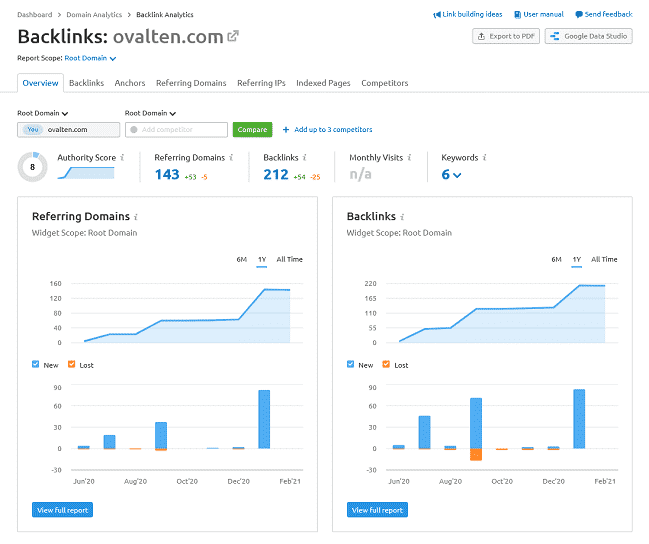649x544 pixels.
Task: Click info icon in Backlinks widget title
Action: (x=402, y=217)
